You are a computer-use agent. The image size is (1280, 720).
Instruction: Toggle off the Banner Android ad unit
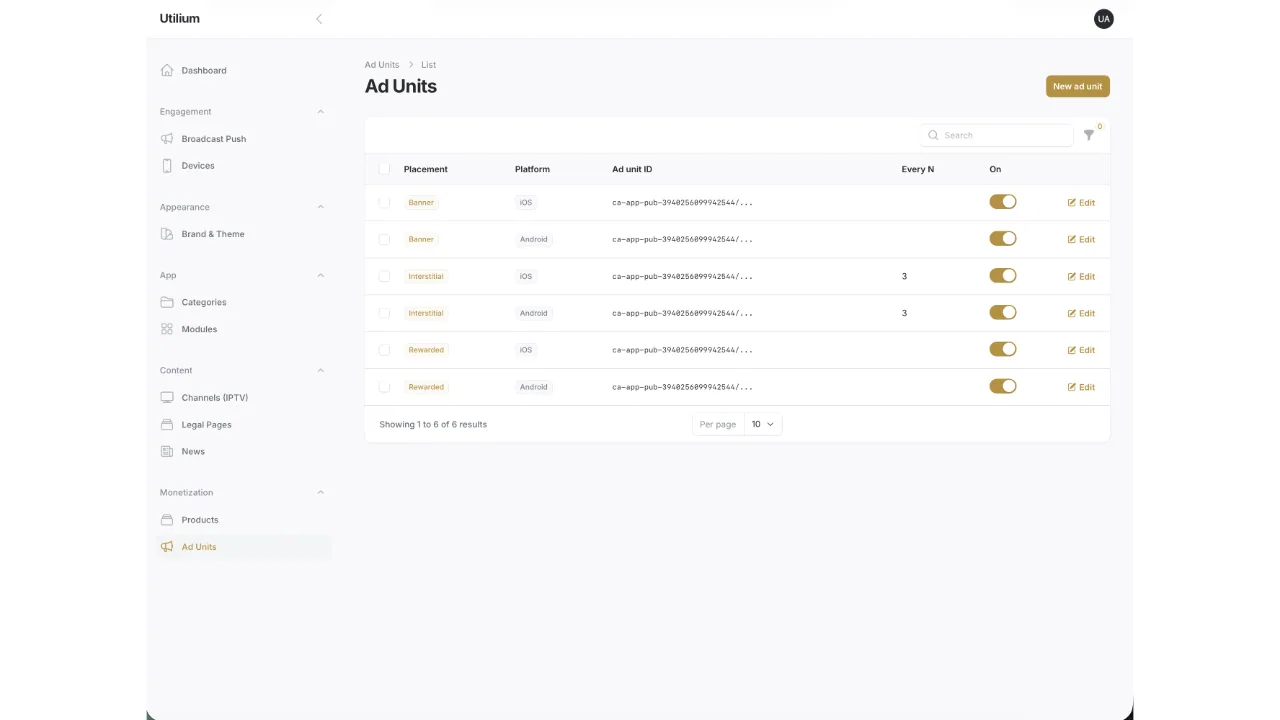pyautogui.click(x=1003, y=239)
